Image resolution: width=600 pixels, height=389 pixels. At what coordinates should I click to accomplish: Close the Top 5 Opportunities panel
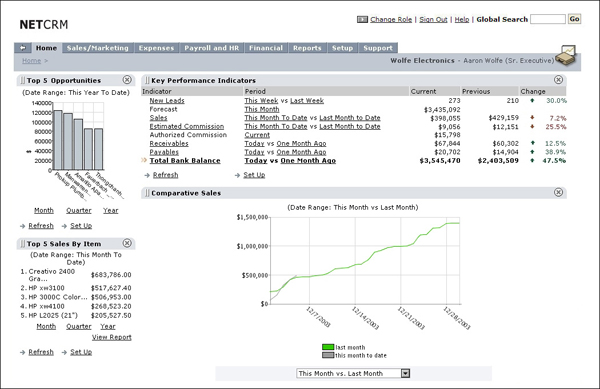(127, 80)
